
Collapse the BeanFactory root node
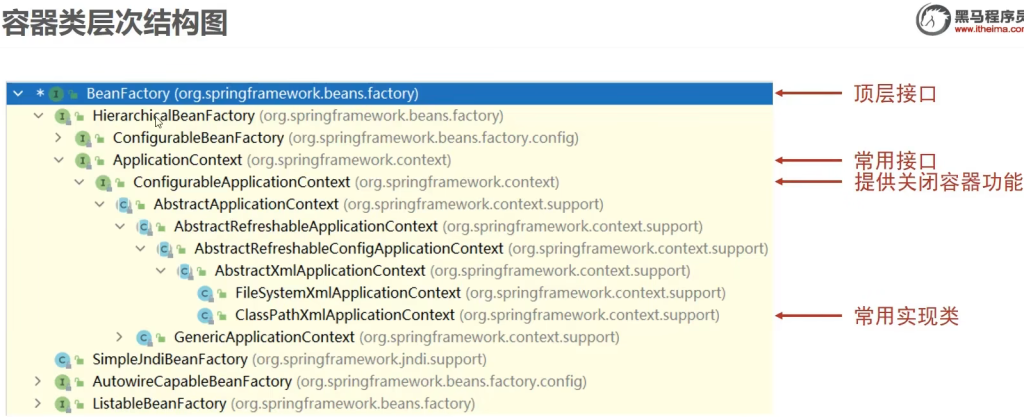(18, 94)
